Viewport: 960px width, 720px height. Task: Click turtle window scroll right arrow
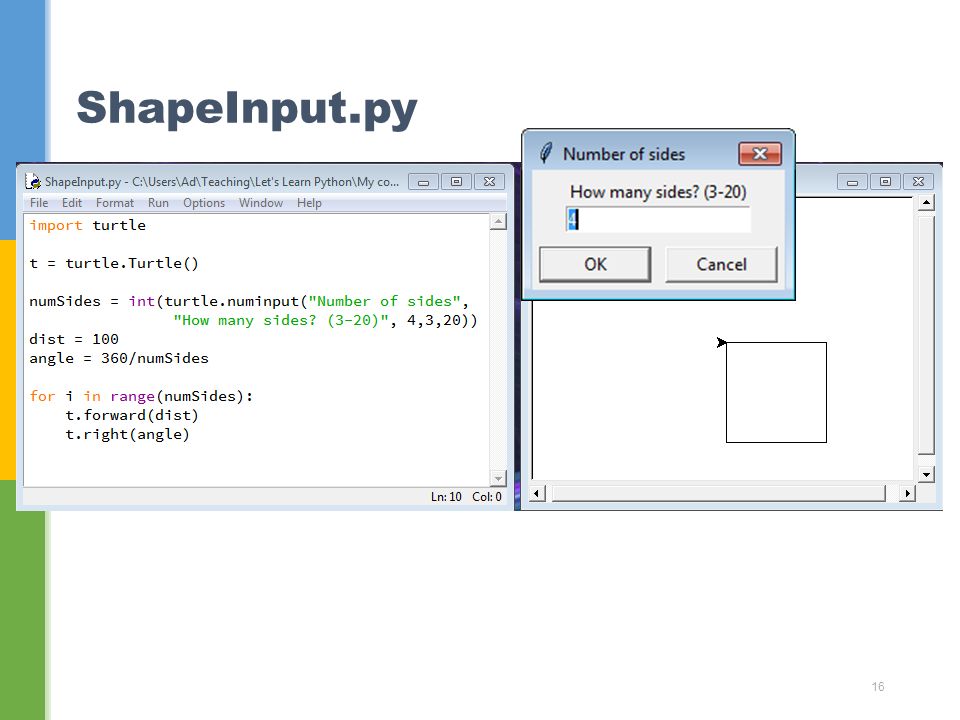[x=907, y=493]
